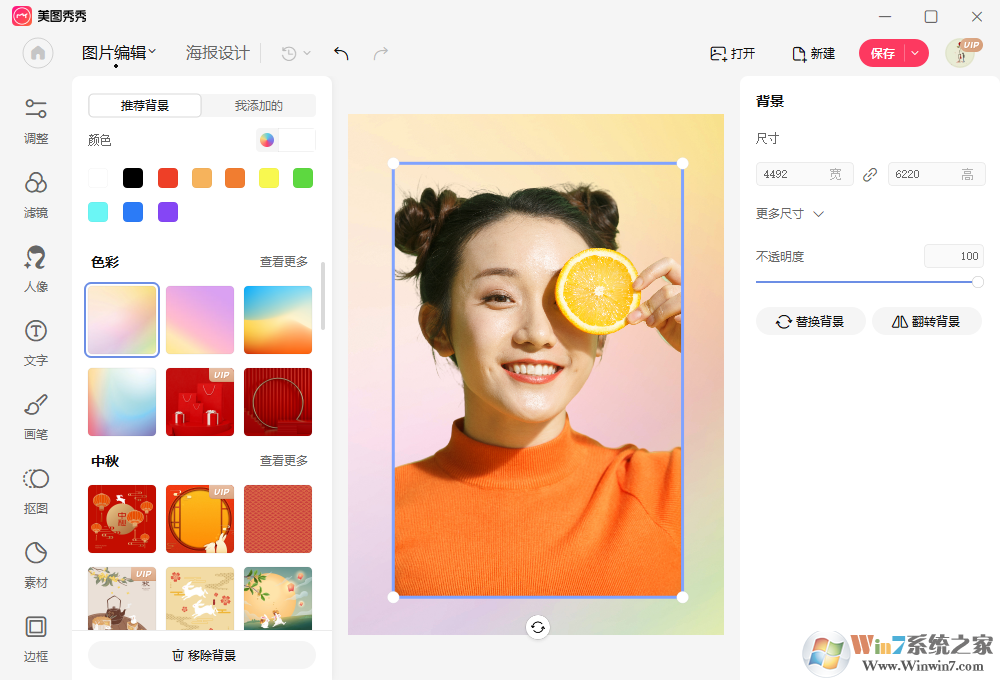Image resolution: width=1000 pixels, height=680 pixels.
Task: Select the red lantern 中秋 background
Action: point(122,519)
